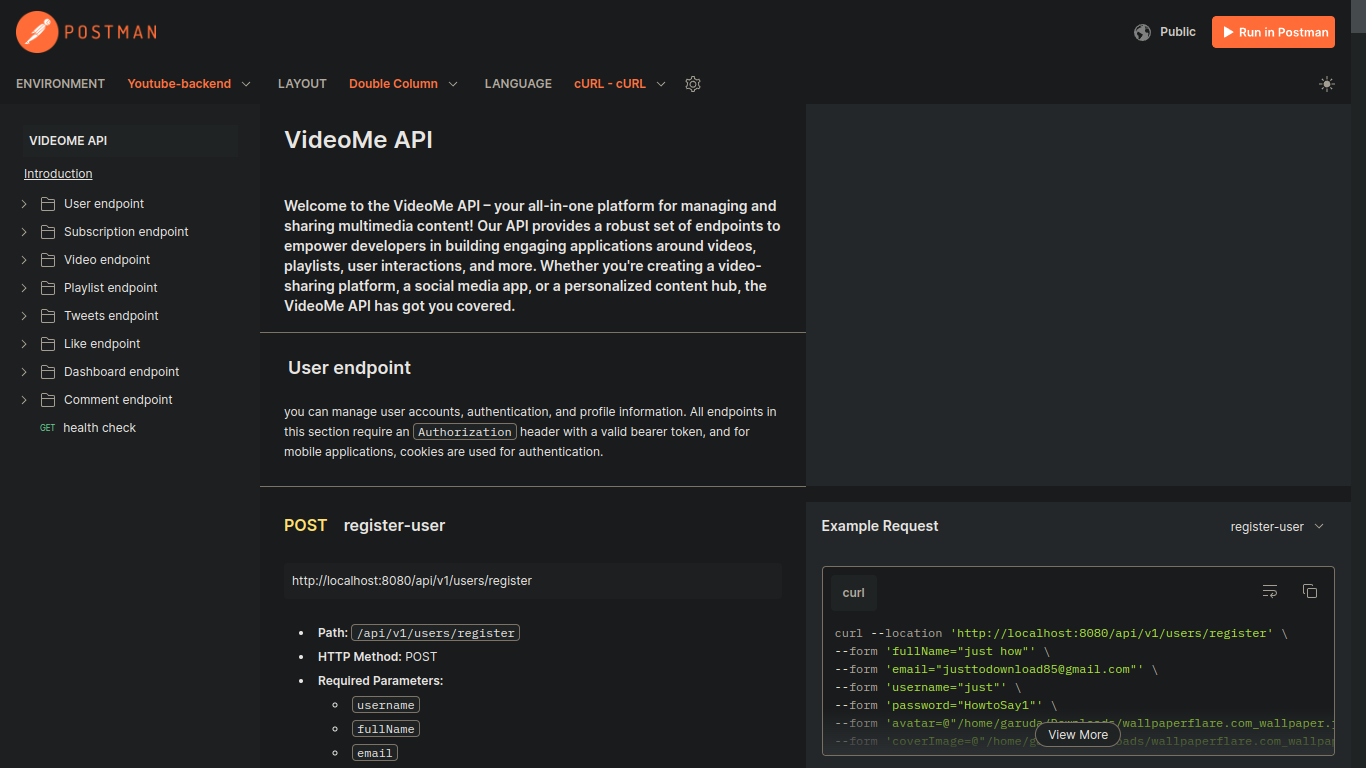Click Like endpoint folder icon

click(47, 344)
